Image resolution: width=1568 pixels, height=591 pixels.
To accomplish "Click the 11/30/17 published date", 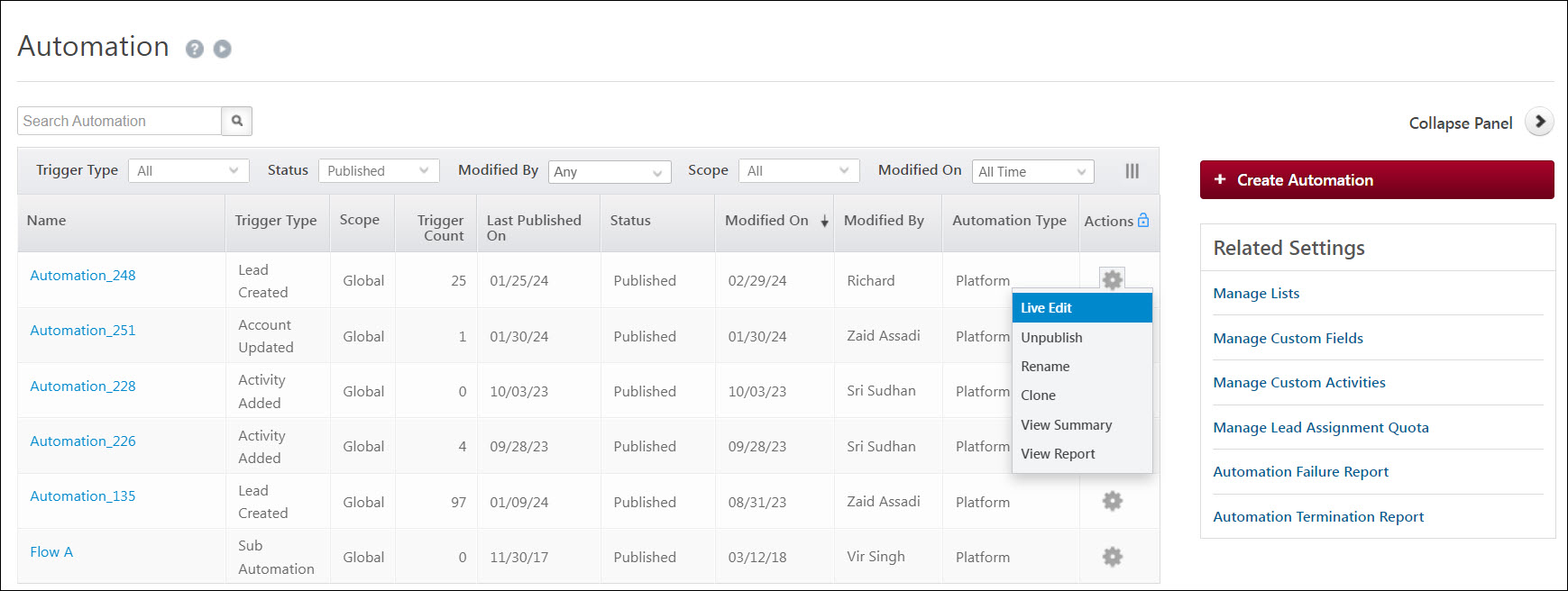I will click(x=519, y=557).
